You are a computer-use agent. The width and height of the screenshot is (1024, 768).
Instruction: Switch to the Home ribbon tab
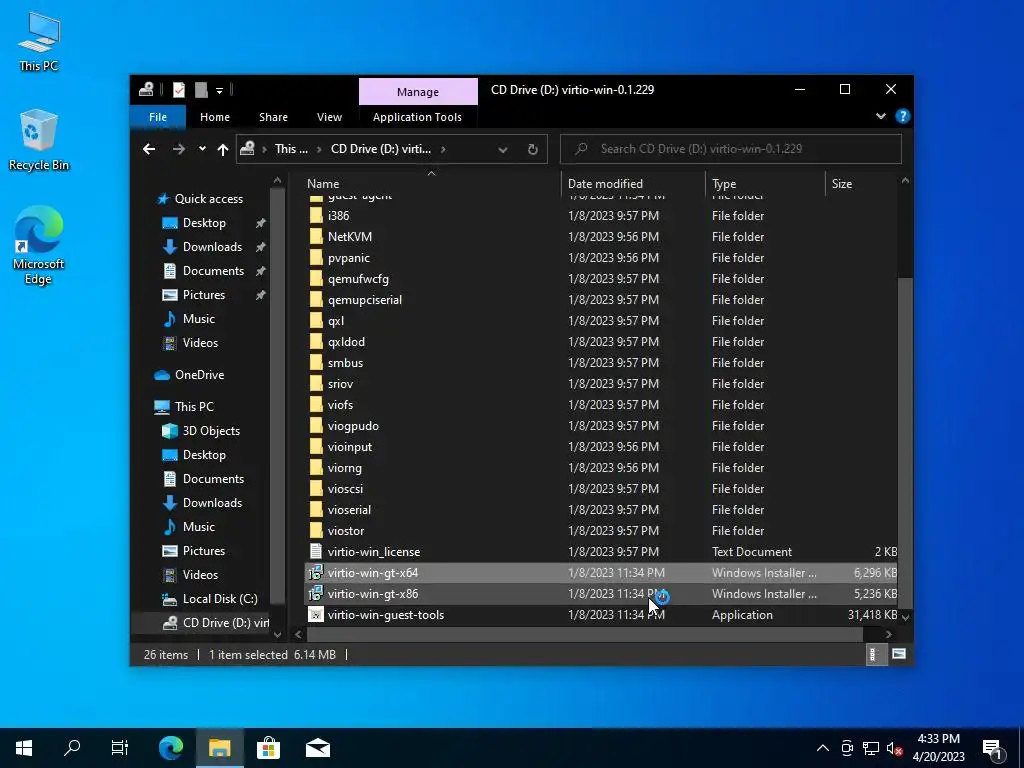215,117
